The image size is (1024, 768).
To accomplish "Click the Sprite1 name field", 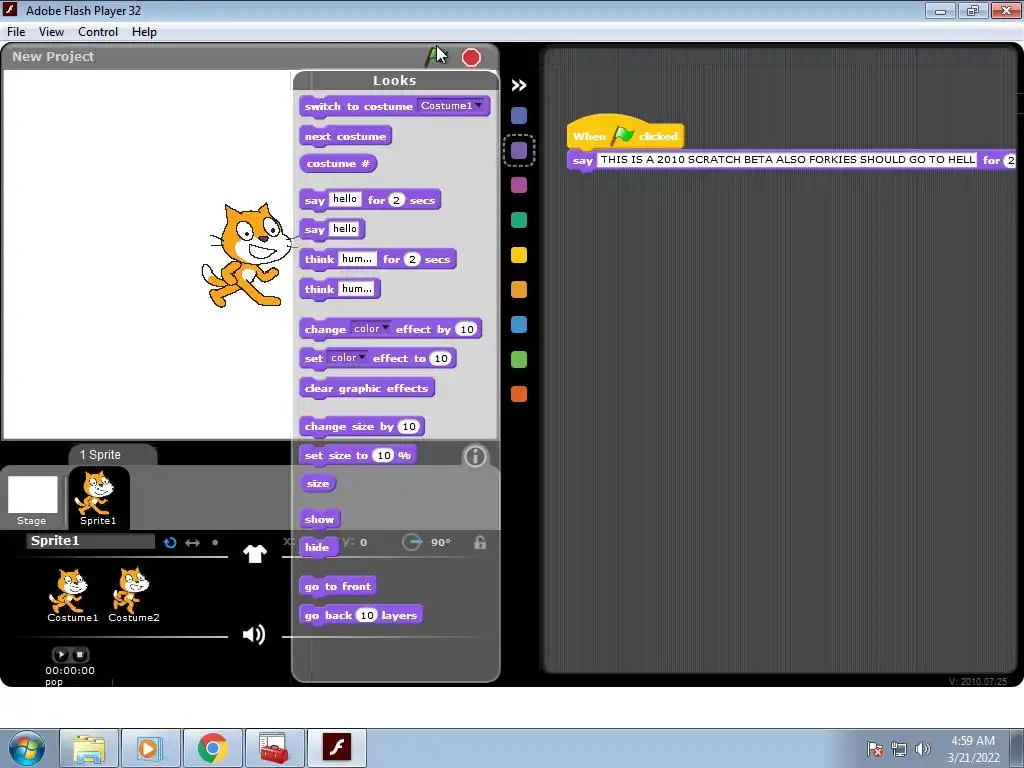I will point(90,541).
